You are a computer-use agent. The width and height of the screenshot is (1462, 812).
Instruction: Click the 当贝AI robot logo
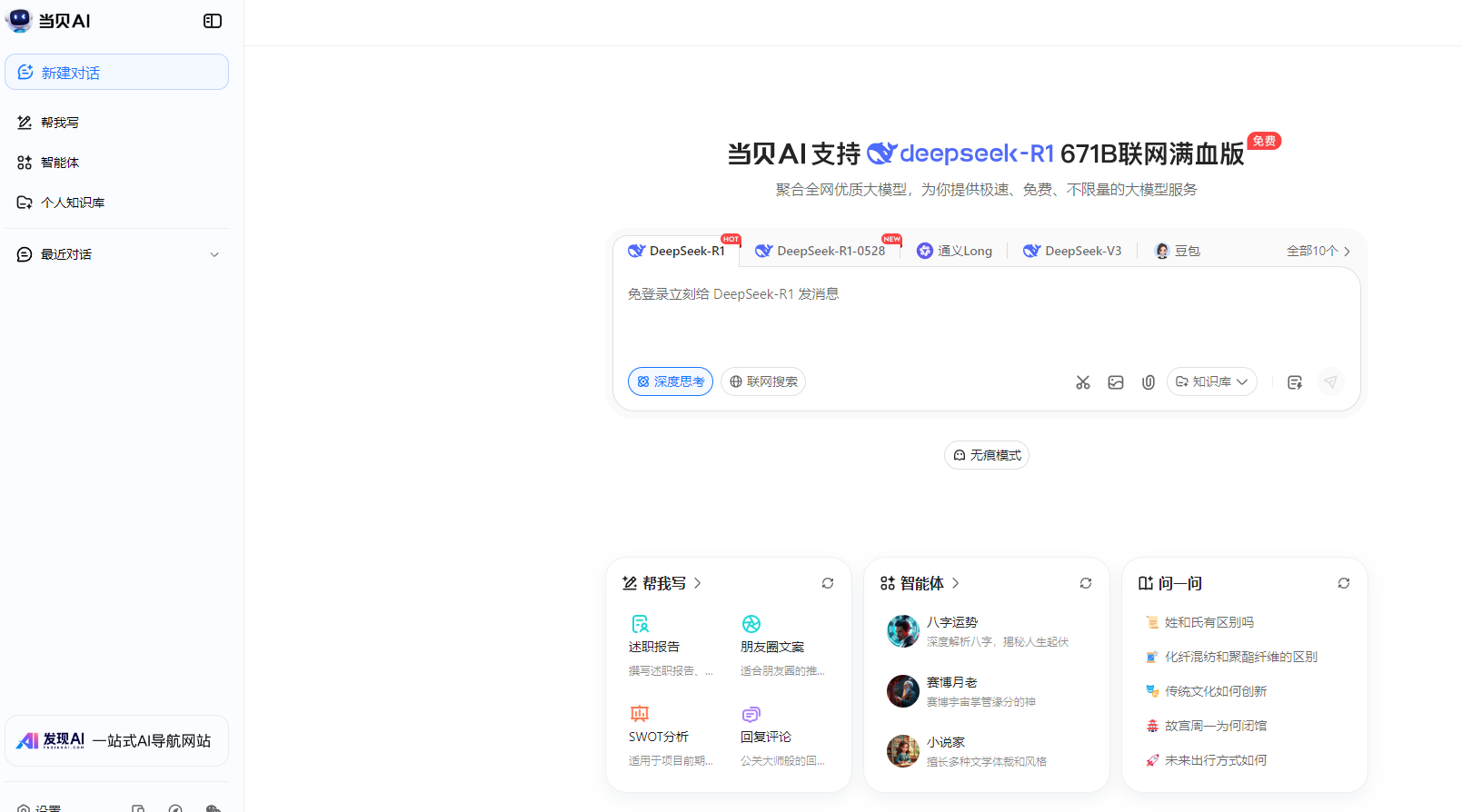click(x=18, y=21)
